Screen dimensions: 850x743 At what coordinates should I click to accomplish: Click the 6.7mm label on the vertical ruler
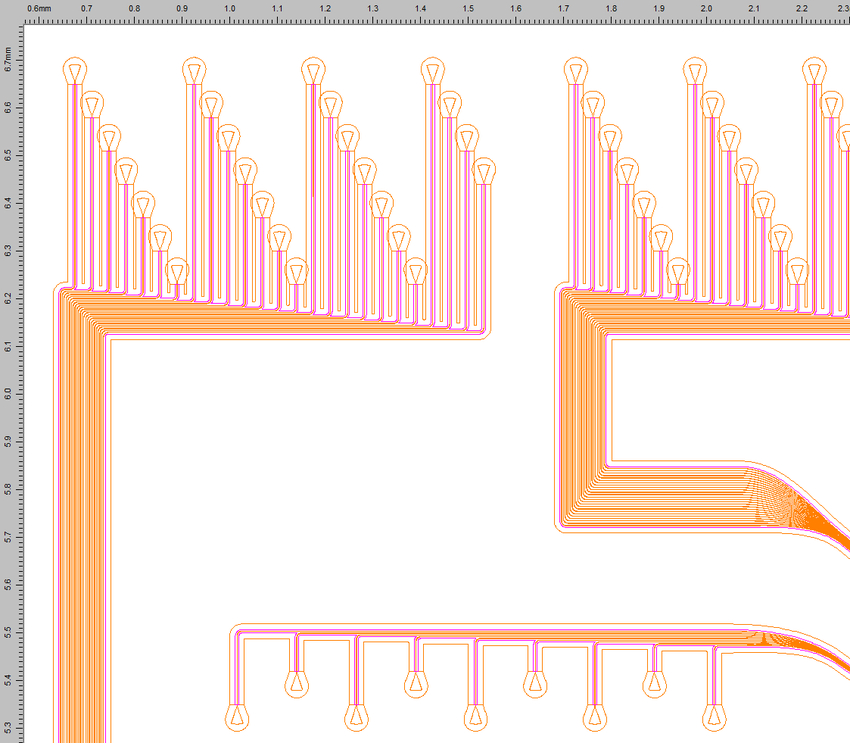click(8, 59)
